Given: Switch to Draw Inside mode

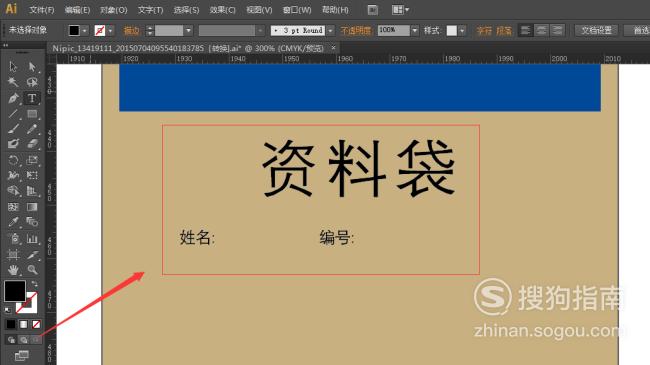Looking at the screenshot, I should tap(36, 340).
